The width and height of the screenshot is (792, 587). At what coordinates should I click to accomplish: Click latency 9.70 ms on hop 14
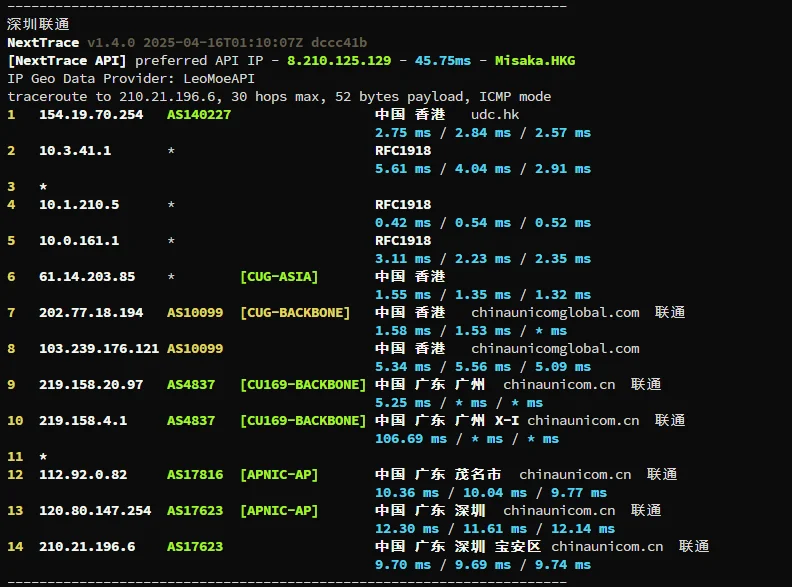pyautogui.click(x=403, y=565)
